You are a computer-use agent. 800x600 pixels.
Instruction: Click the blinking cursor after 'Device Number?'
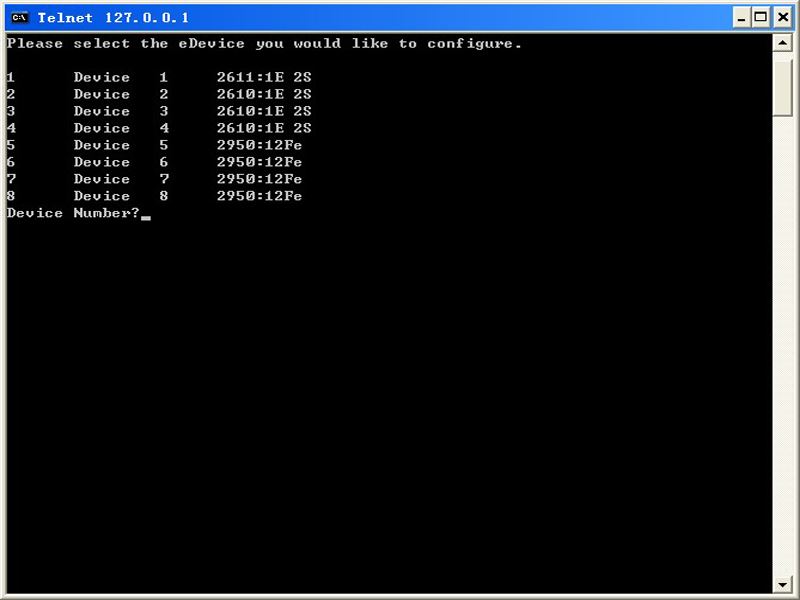tap(146, 218)
